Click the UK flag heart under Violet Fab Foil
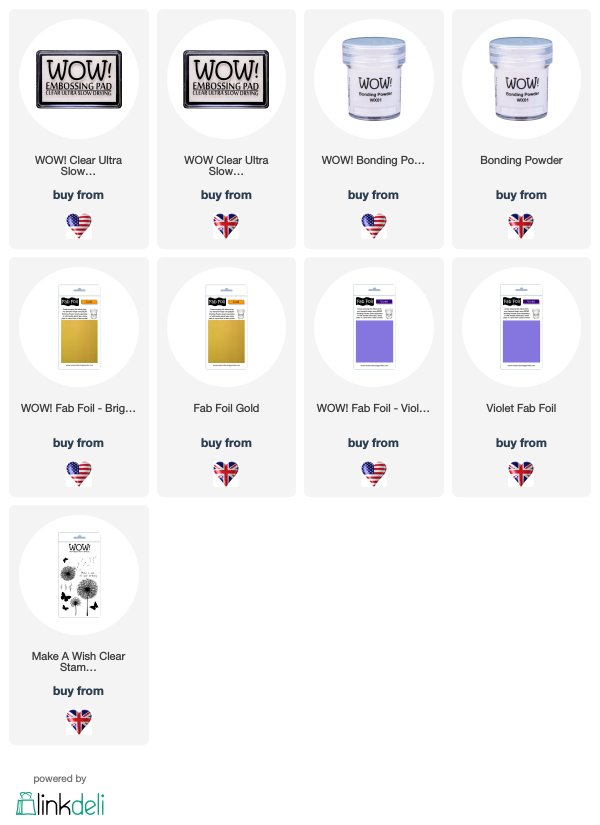The height and width of the screenshot is (825, 600). pos(521,474)
